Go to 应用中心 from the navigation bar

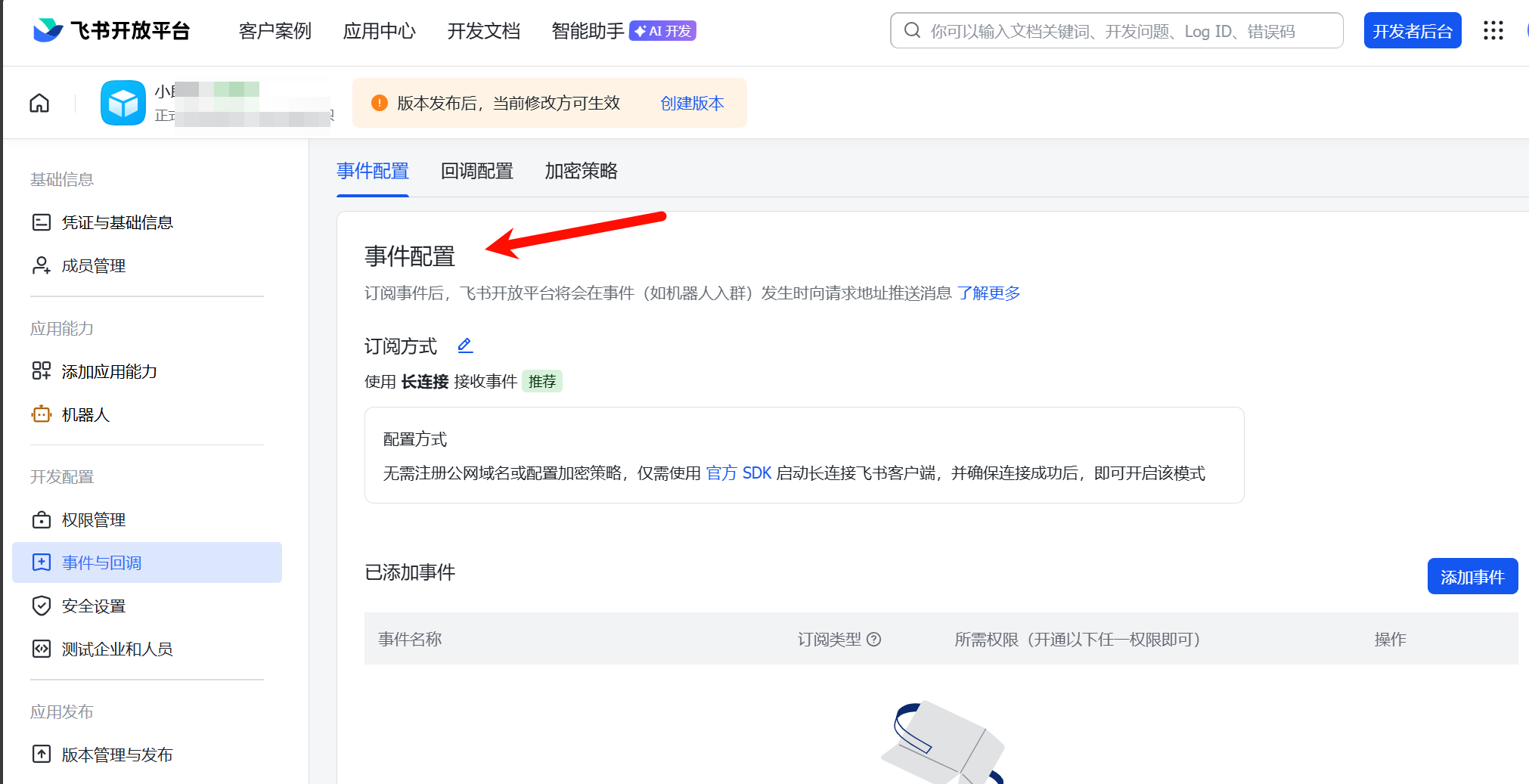pyautogui.click(x=380, y=31)
